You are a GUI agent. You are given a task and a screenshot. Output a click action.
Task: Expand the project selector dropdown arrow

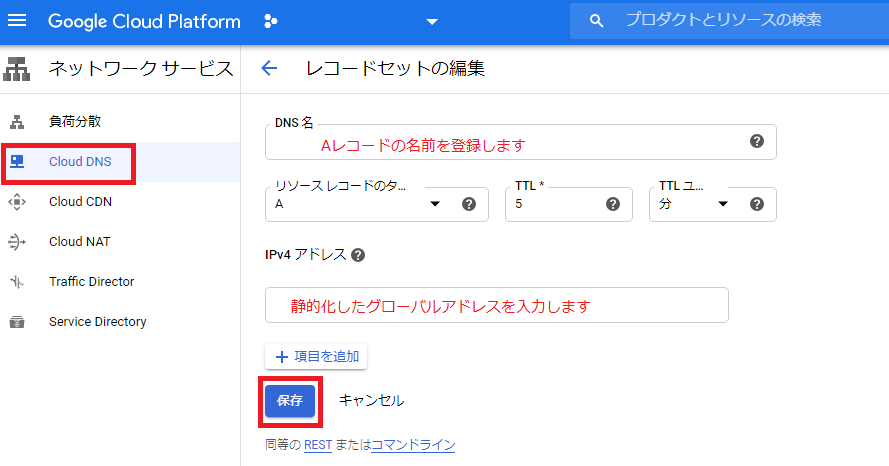pos(432,22)
